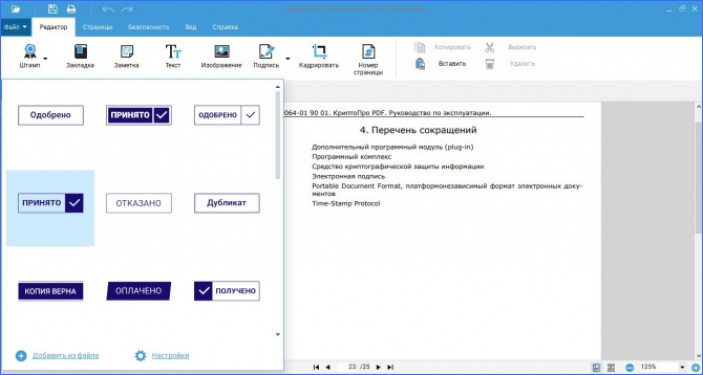Click the document scroll up arrow
Image resolution: width=703 pixels, height=375 pixels.
click(699, 107)
